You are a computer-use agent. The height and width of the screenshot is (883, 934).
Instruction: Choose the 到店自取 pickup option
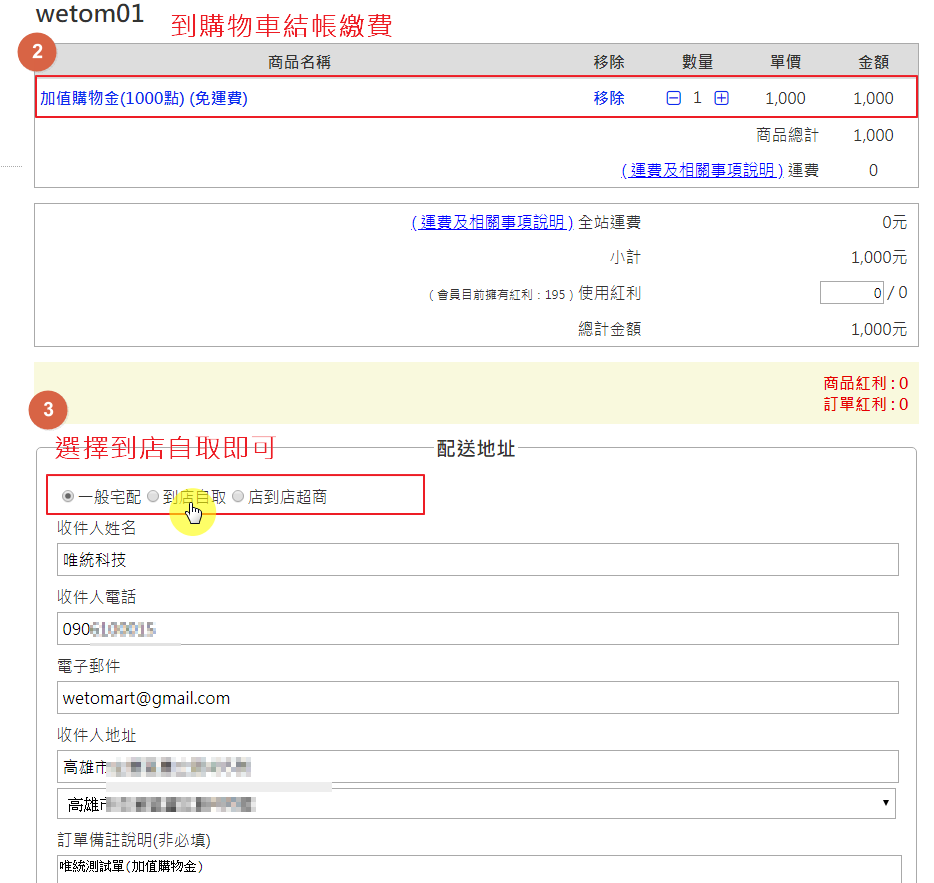153,496
